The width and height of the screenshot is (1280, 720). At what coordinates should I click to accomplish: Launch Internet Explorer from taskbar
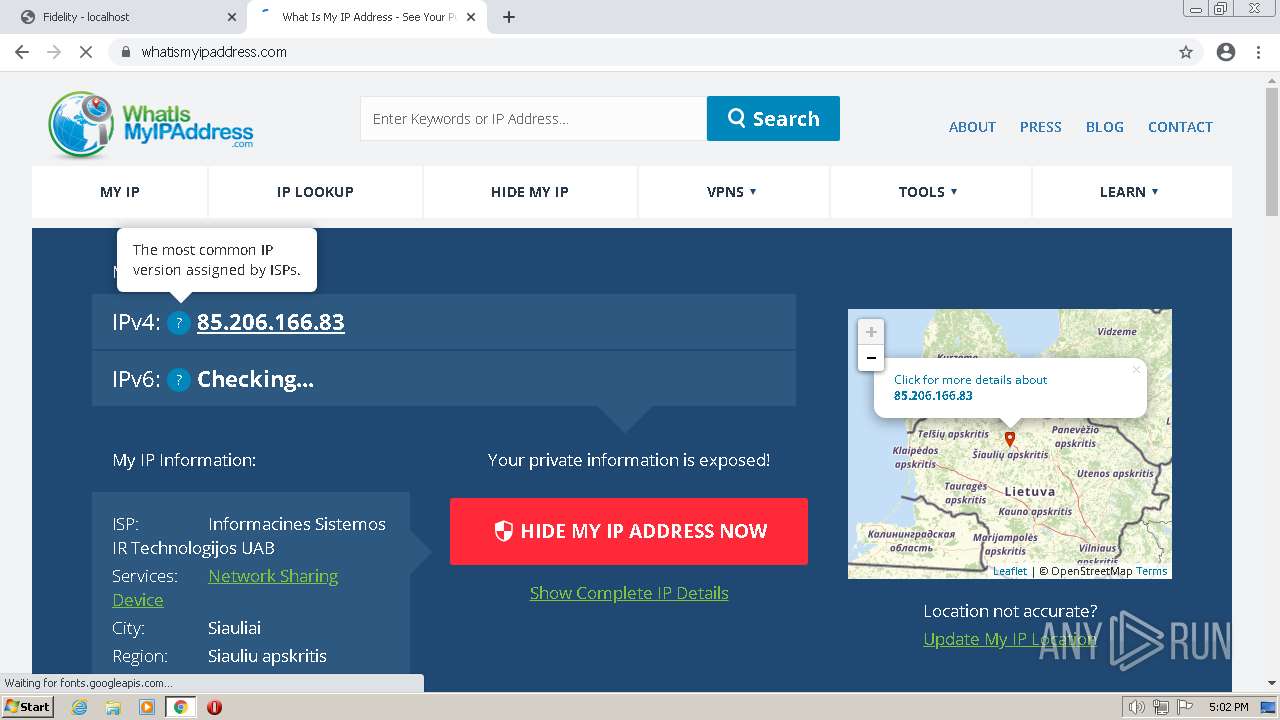80,707
